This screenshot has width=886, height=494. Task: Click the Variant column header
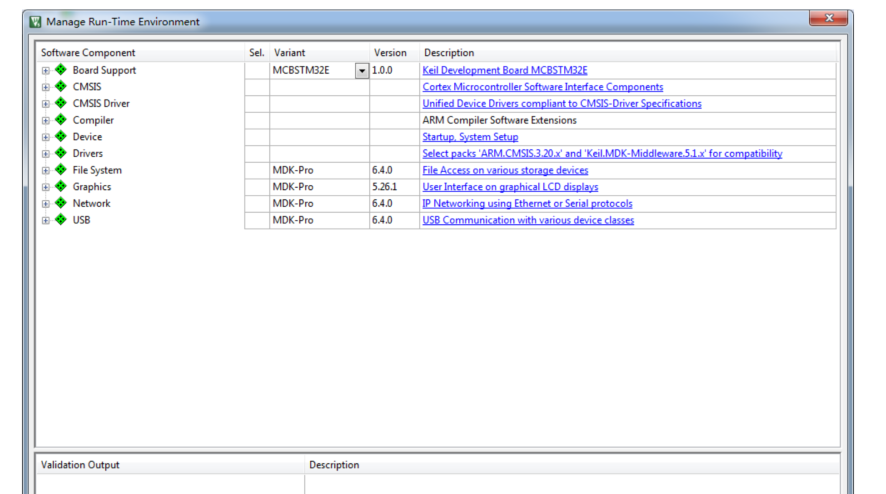click(289, 53)
